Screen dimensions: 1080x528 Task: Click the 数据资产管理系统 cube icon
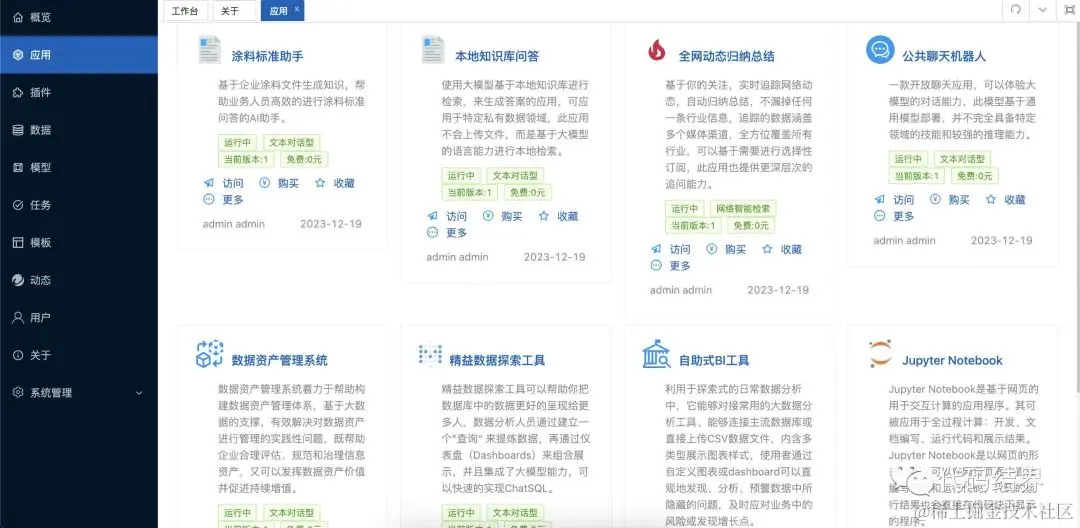tap(209, 354)
